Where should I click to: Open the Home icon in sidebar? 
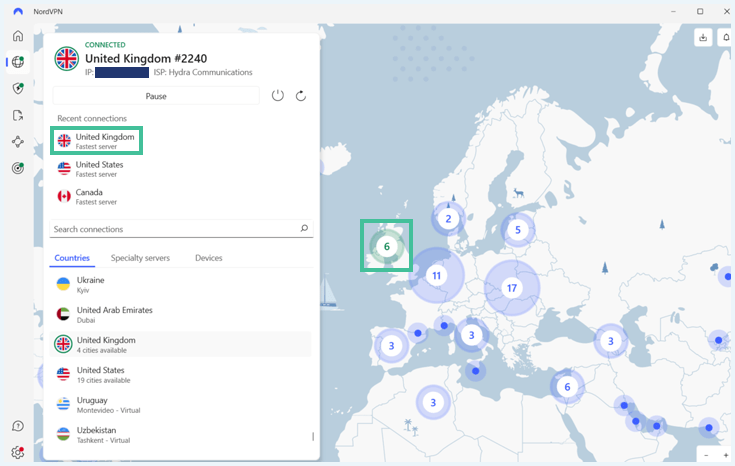click(x=18, y=36)
